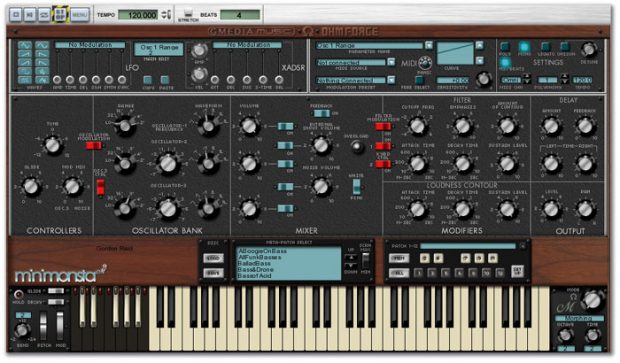Select the bottom-right LFO wave icon
Image resolution: width=620 pixels, height=363 pixels.
pos(42,80)
